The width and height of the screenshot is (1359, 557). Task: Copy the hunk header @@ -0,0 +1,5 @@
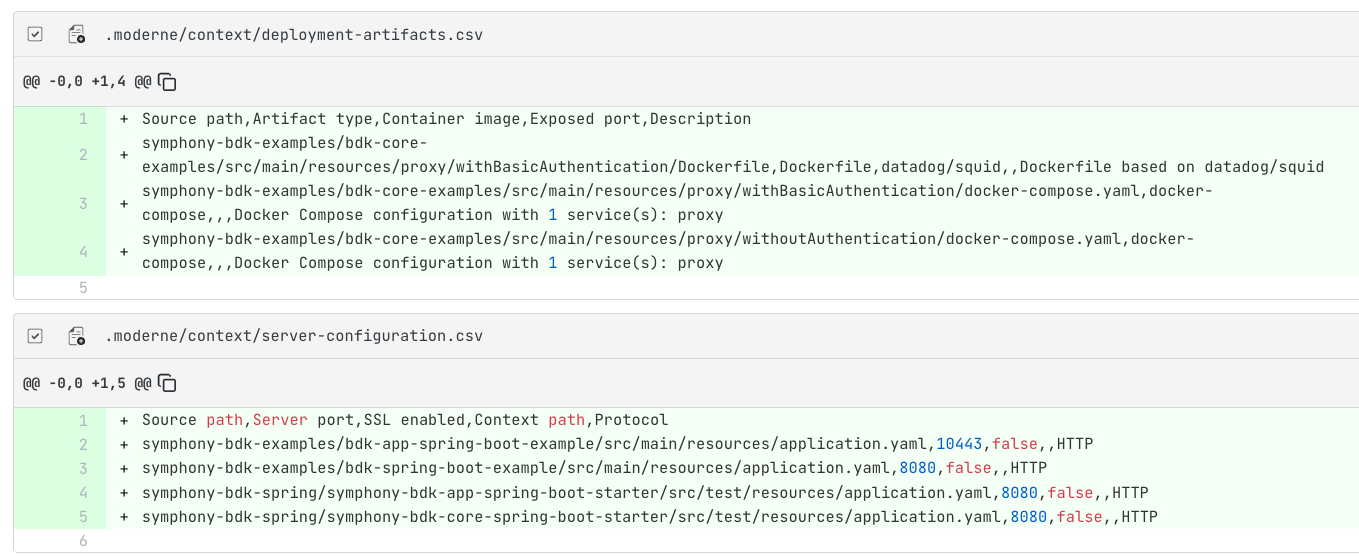coord(168,384)
